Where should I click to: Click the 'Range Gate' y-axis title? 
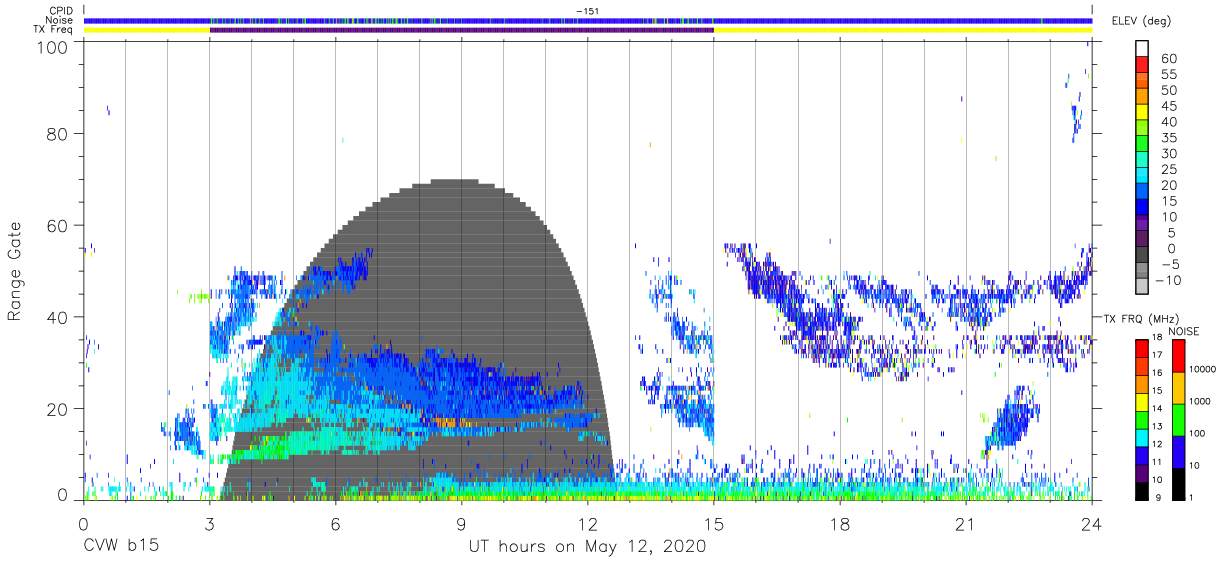point(15,271)
